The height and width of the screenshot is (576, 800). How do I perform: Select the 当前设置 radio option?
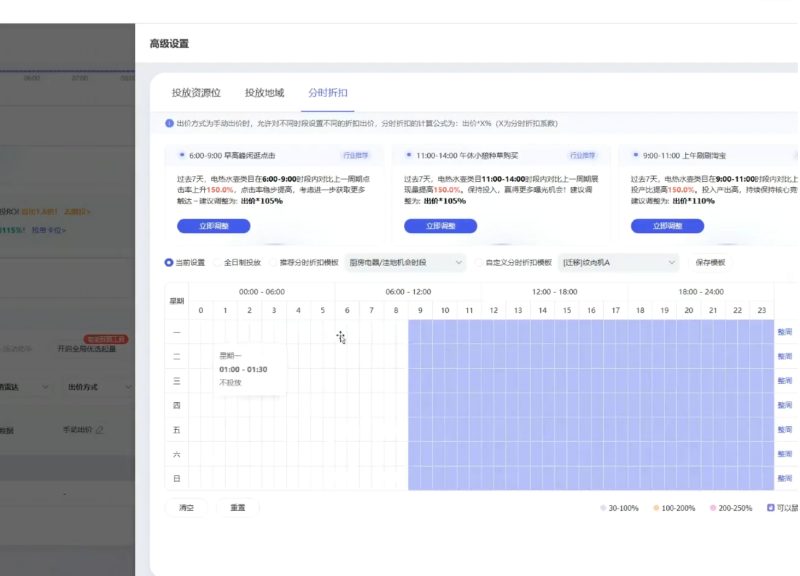tap(169, 263)
